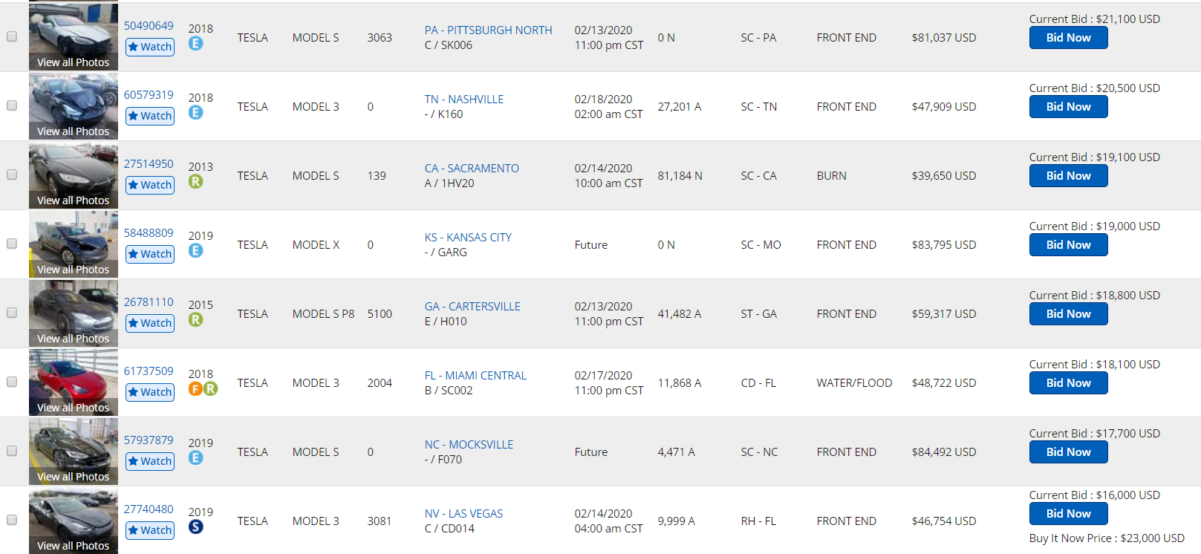Tick the checkbox for lot 61737509
Screen dimensions: 1201x554
12,381
